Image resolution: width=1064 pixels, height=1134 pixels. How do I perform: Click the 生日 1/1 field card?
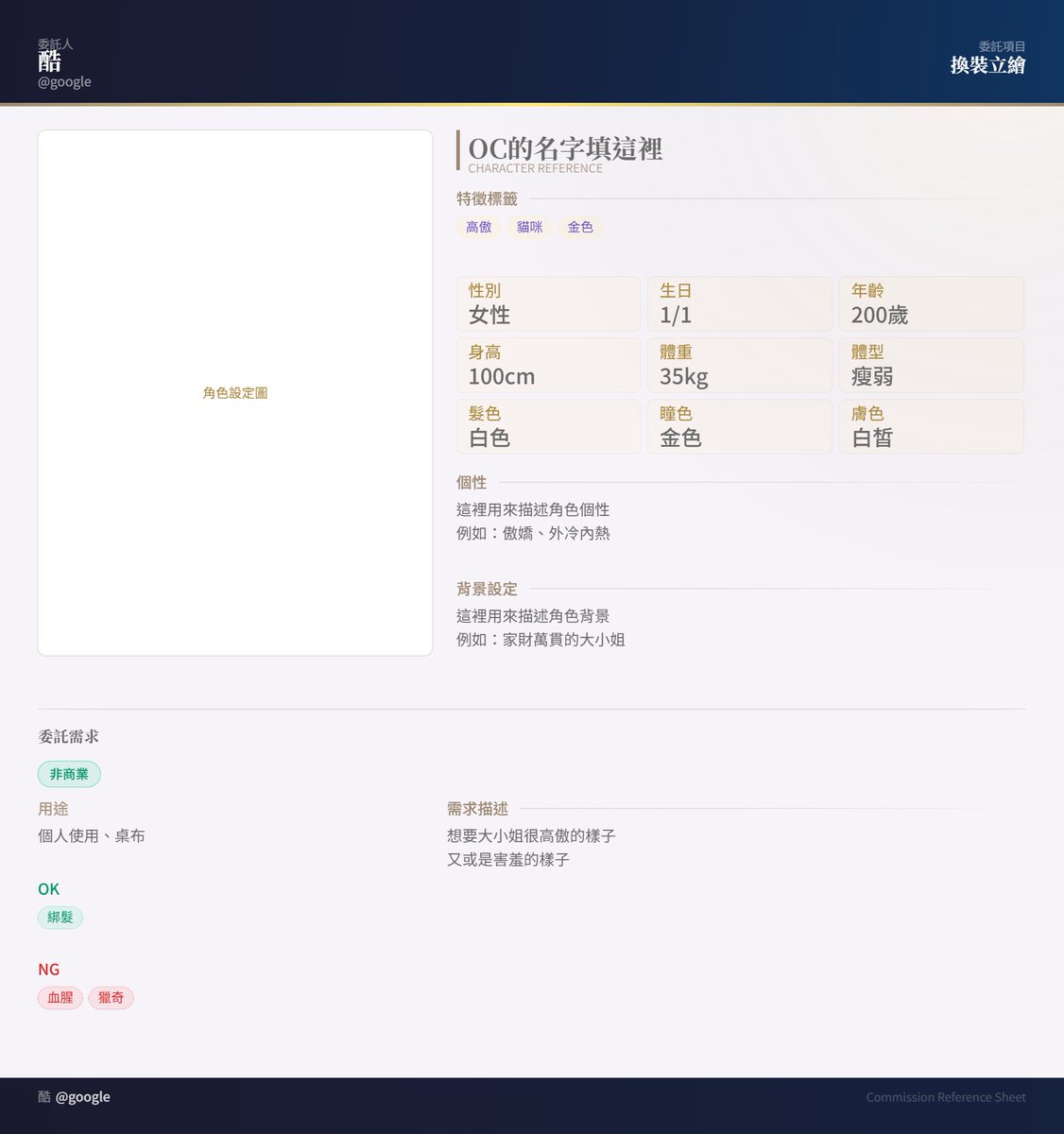click(x=740, y=303)
